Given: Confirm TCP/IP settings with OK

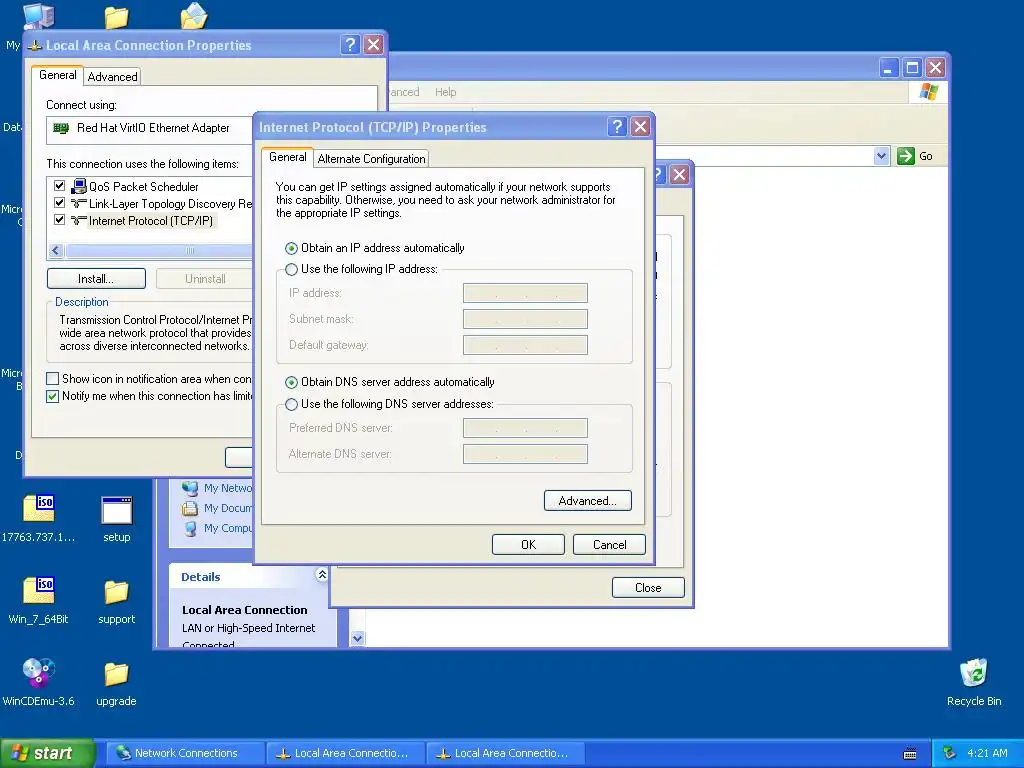Looking at the screenshot, I should [528, 545].
